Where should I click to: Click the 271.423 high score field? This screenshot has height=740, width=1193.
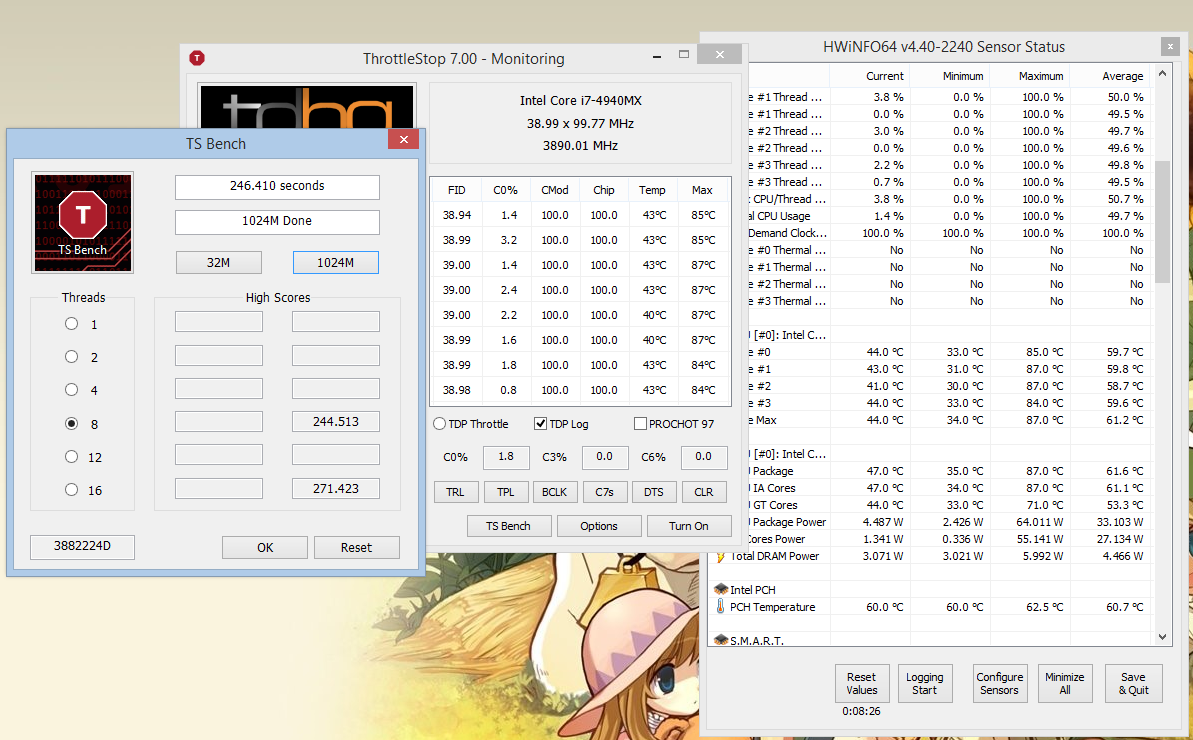[x=336, y=489]
